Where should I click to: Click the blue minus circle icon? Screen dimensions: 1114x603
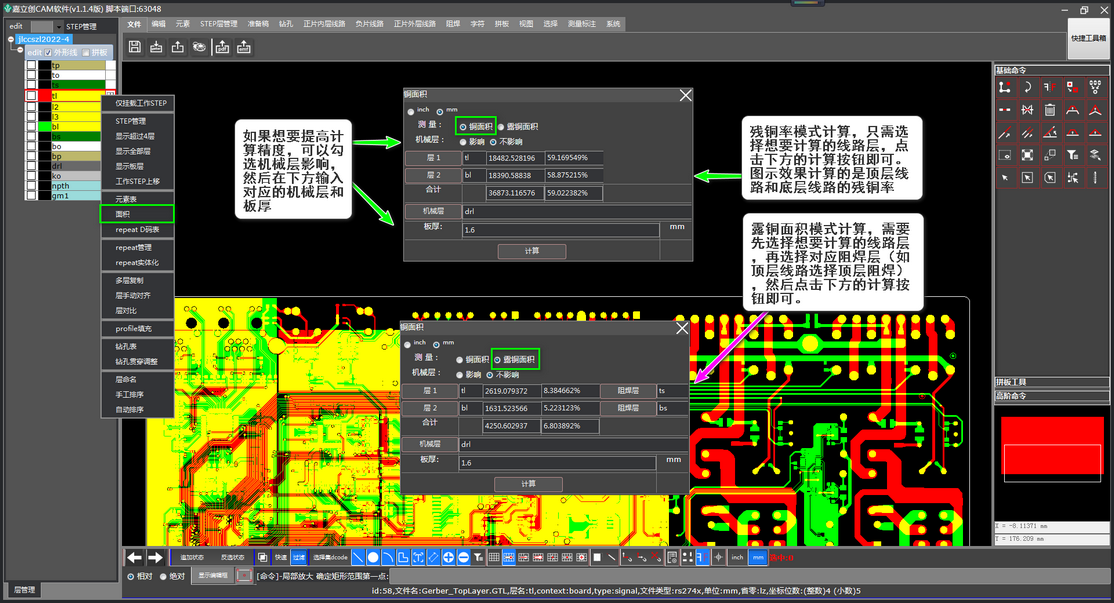tap(463, 557)
